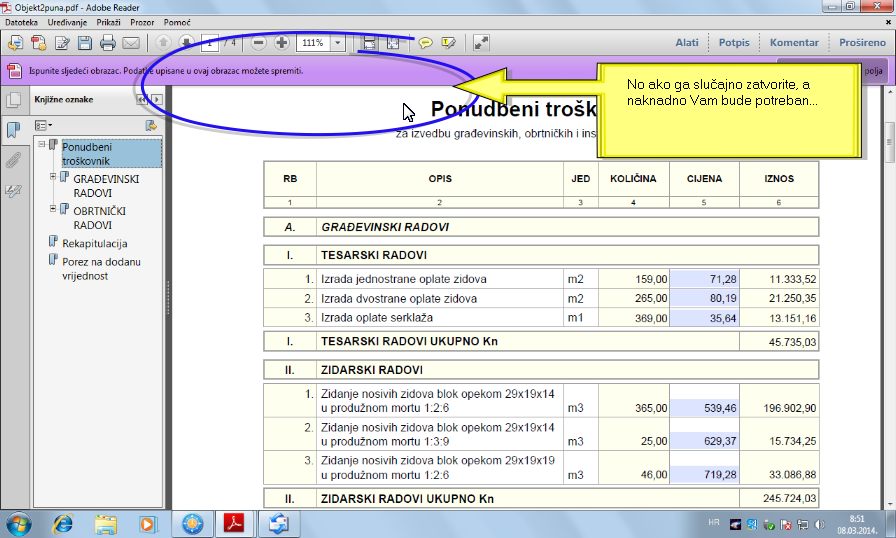Click the amount 245.724,03 total cell
This screenshot has height=538, width=896.
coord(779,499)
